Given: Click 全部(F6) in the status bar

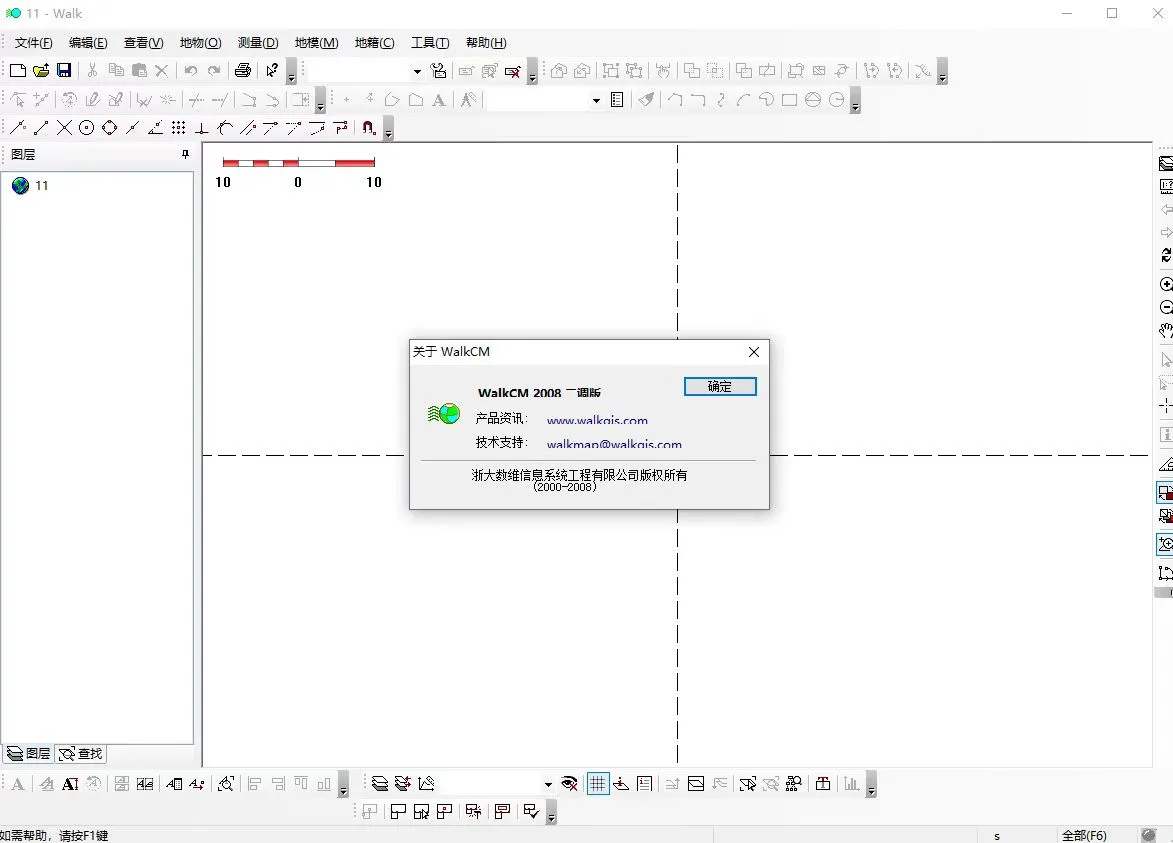Looking at the screenshot, I should (1084, 836).
